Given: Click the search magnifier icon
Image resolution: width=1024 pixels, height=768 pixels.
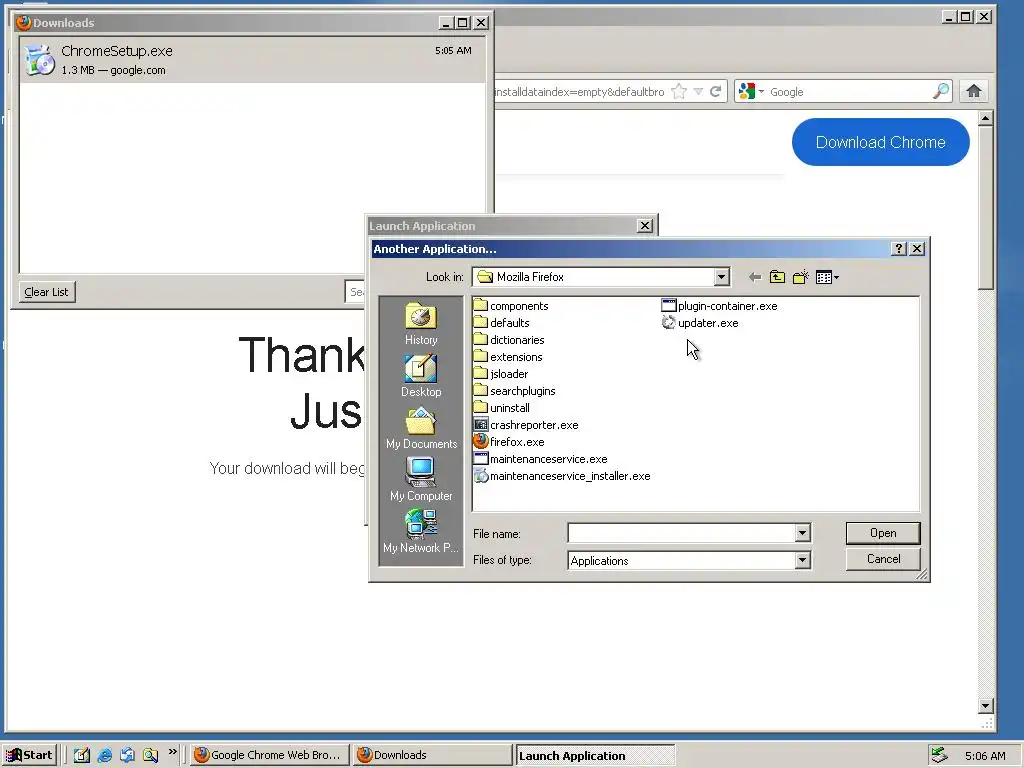Looking at the screenshot, I should (x=940, y=91).
